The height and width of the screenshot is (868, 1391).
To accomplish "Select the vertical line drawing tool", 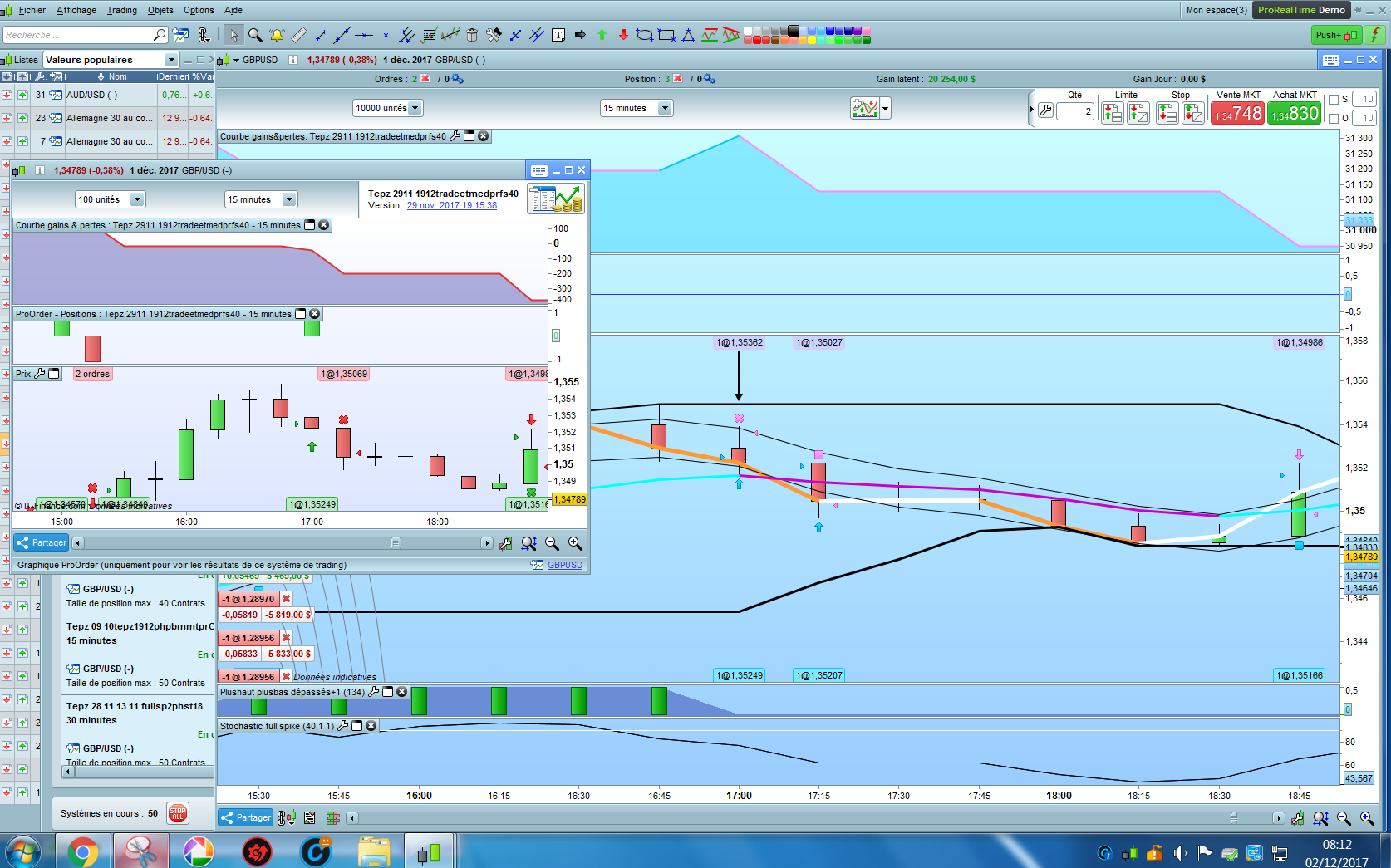I will click(386, 35).
